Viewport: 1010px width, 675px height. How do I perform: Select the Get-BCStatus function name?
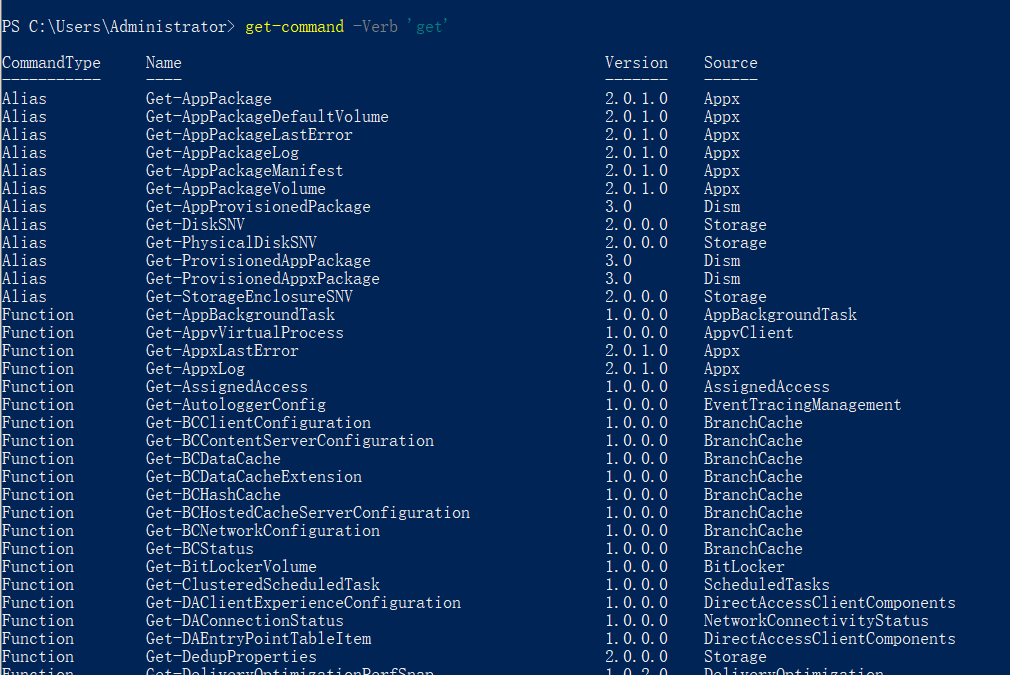point(199,549)
